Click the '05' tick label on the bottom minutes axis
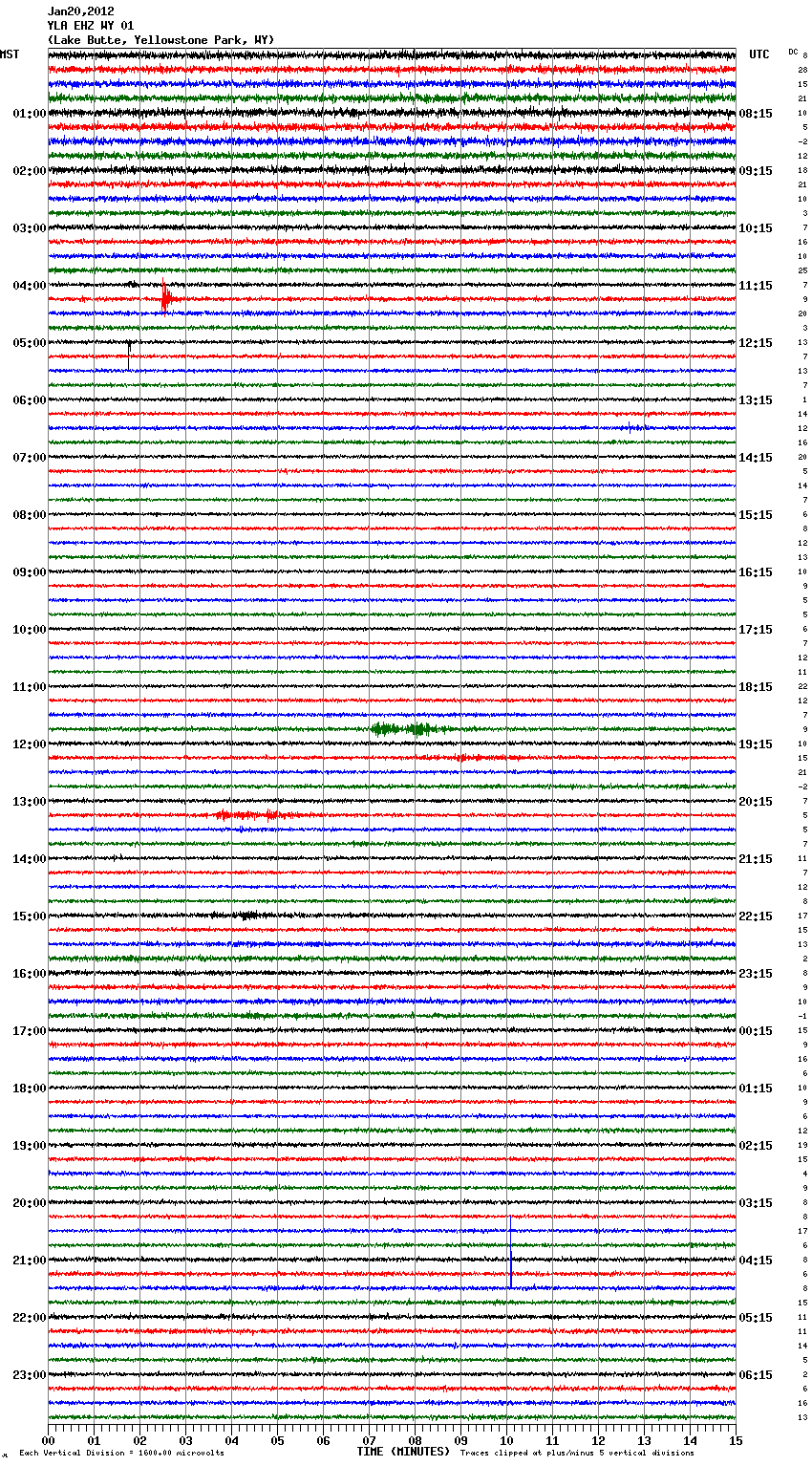The width and height of the screenshot is (812, 1466). pos(277,1440)
